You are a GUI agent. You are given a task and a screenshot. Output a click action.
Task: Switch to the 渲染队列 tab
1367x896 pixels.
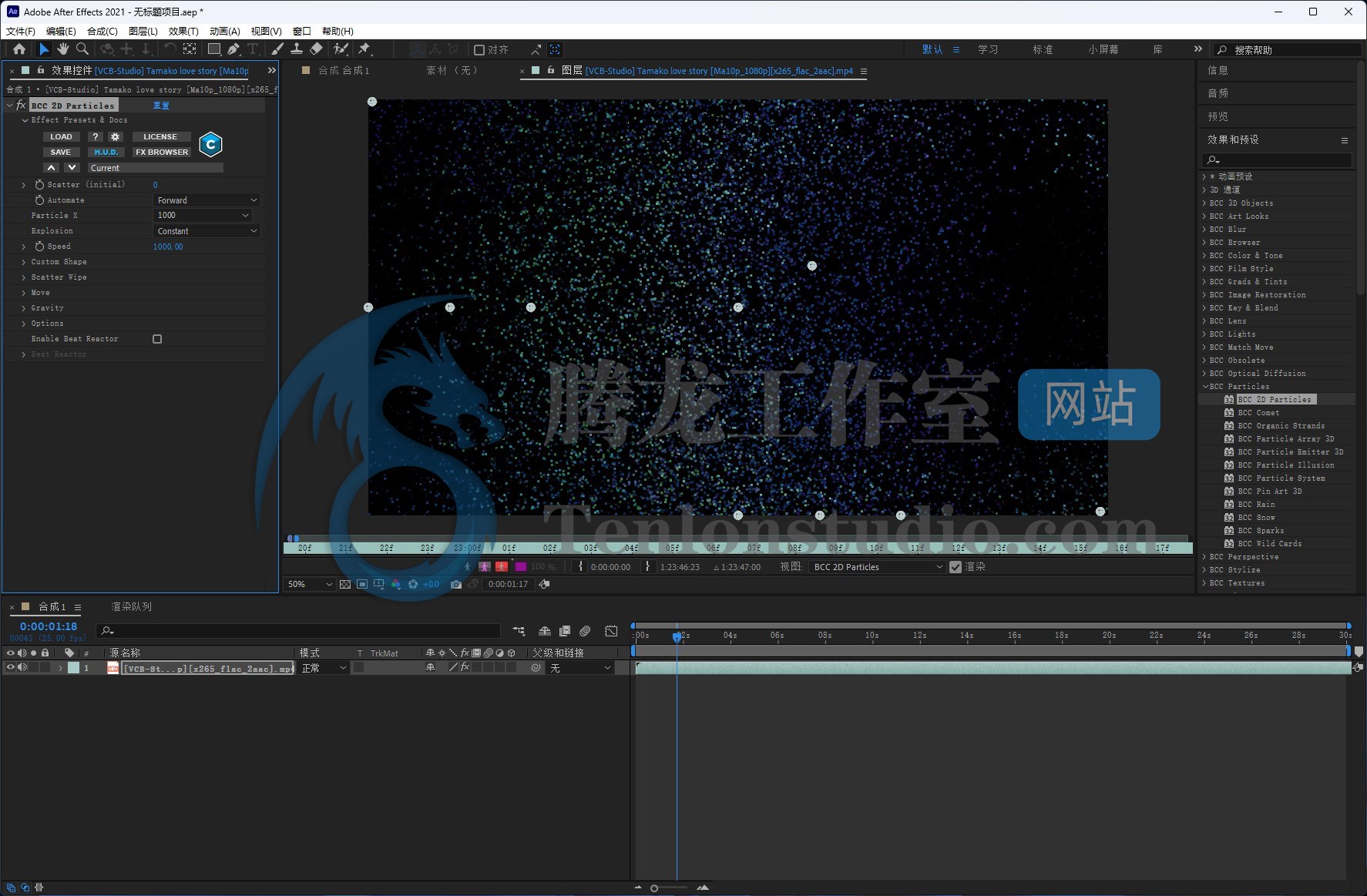coord(132,607)
